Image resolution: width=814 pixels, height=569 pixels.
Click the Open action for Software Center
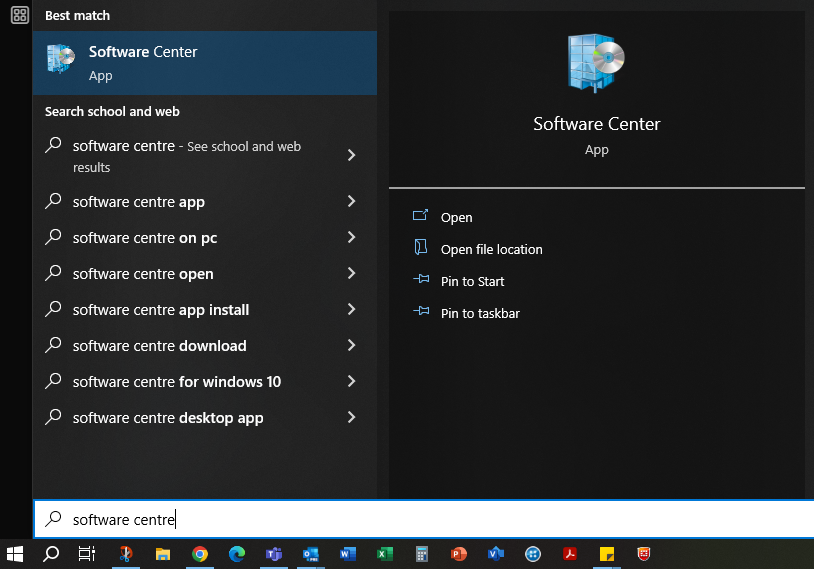456,217
